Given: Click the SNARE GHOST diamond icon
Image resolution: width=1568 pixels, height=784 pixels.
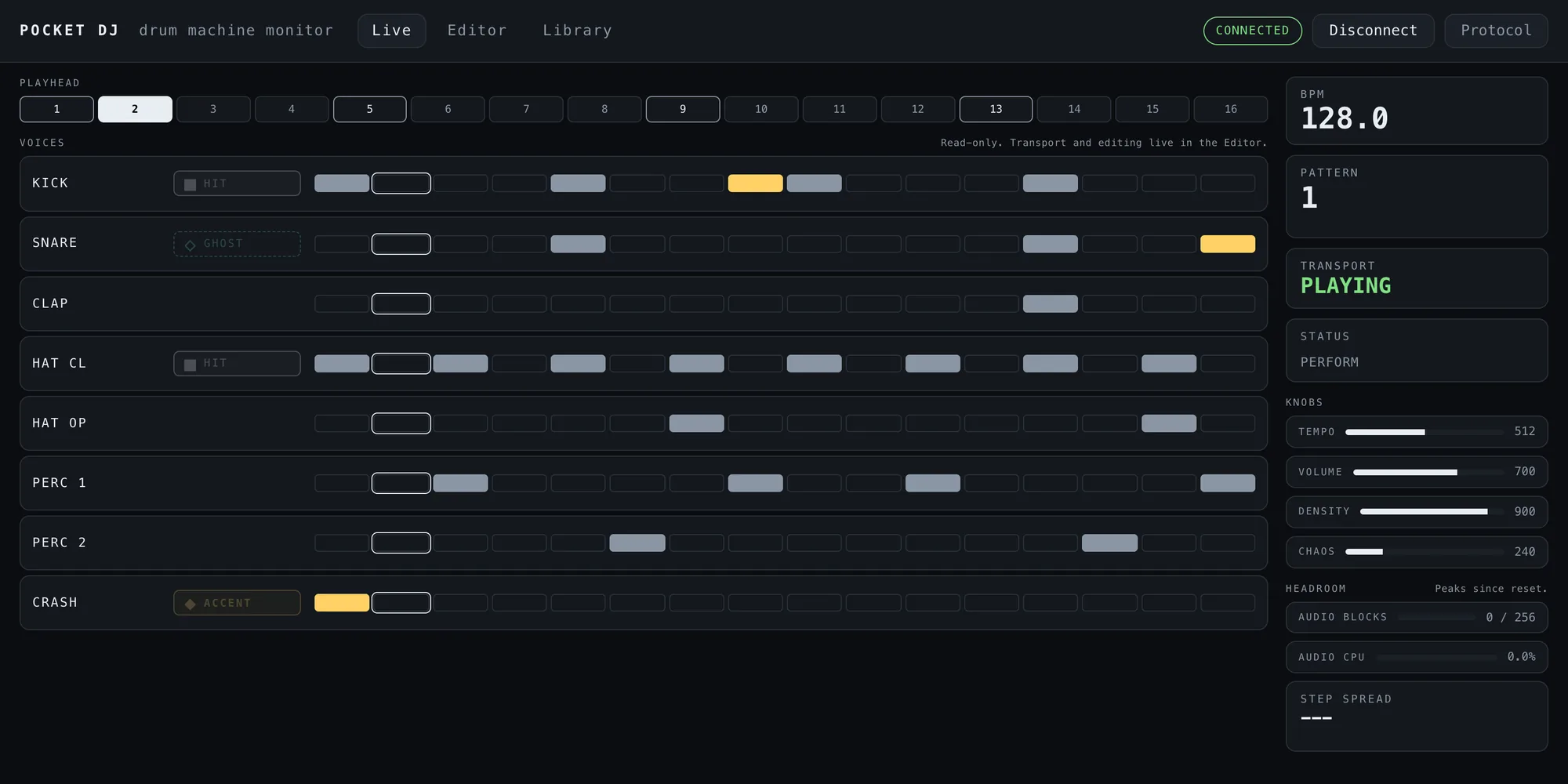Looking at the screenshot, I should (190, 245).
